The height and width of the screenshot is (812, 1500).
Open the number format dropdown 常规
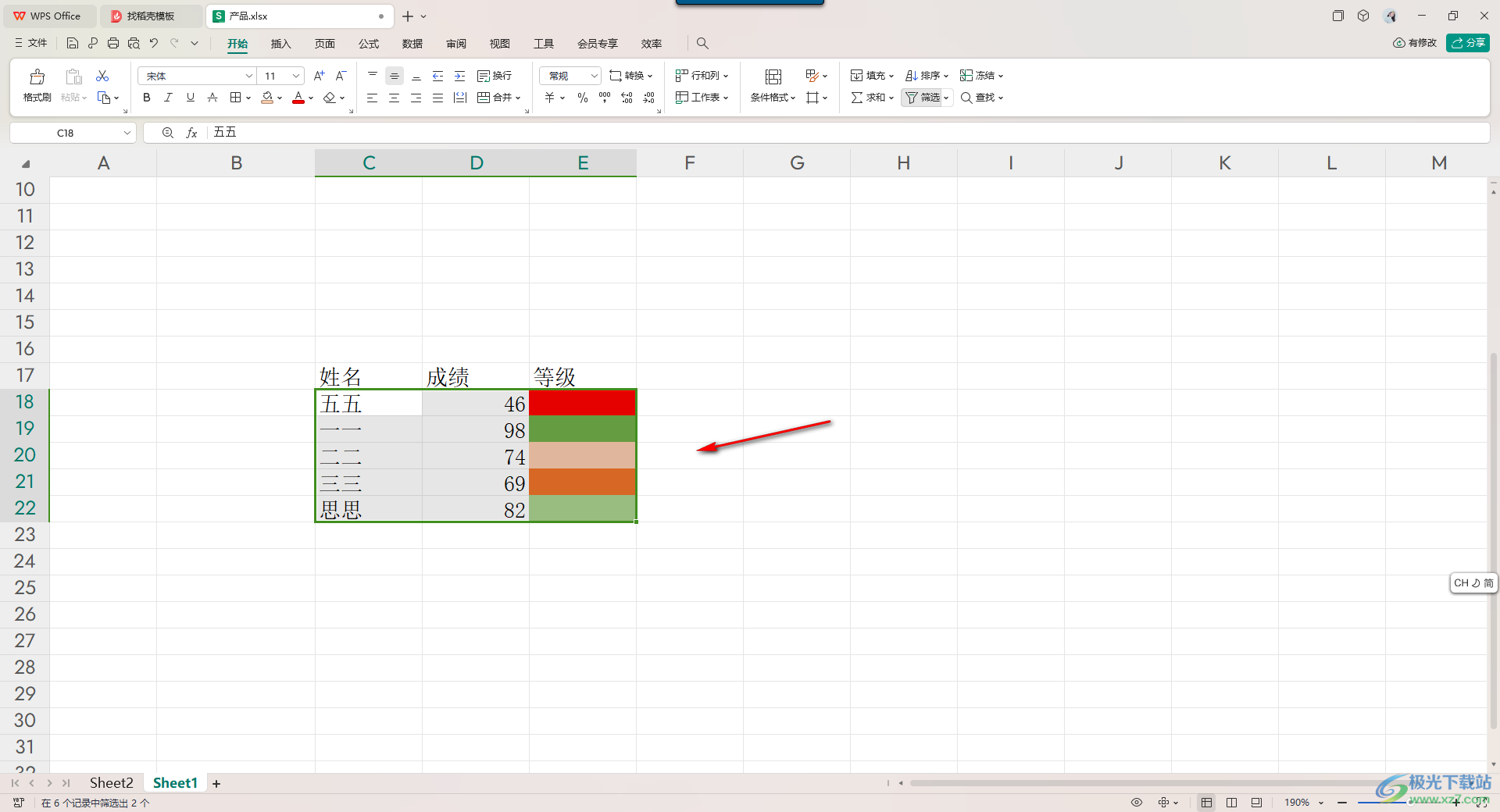594,76
